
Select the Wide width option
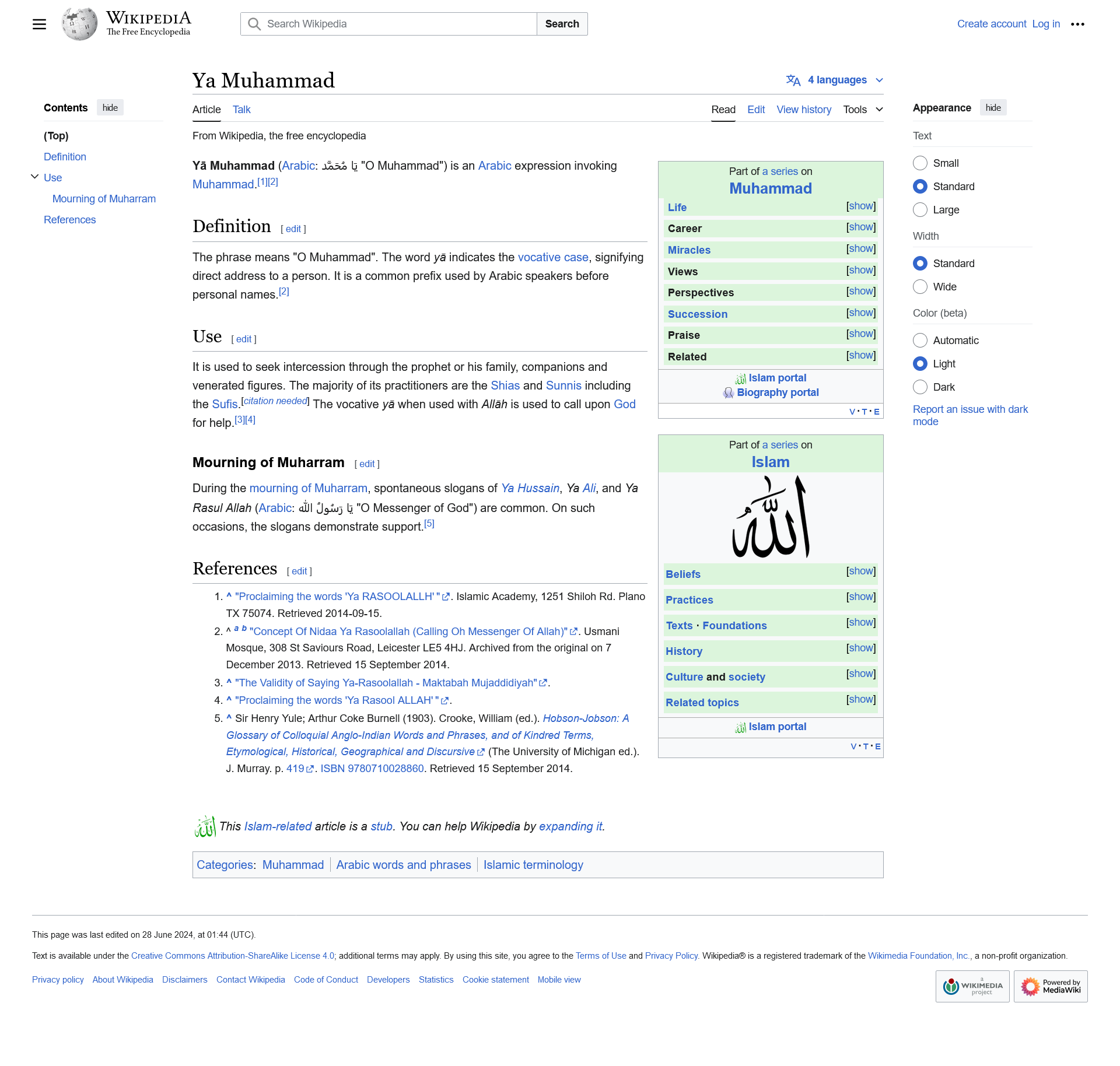coord(920,287)
